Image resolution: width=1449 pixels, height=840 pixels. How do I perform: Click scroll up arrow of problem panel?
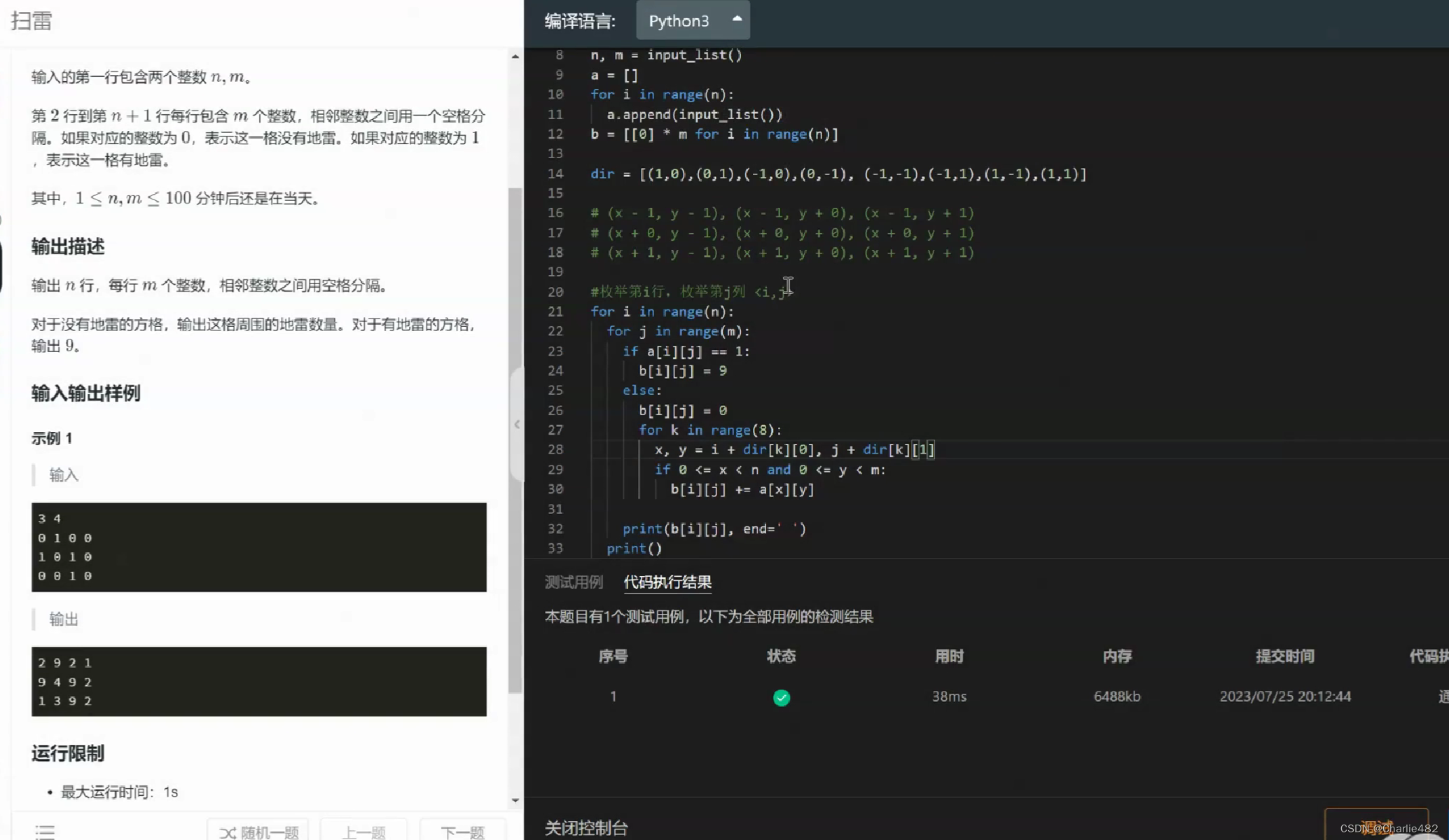click(515, 57)
